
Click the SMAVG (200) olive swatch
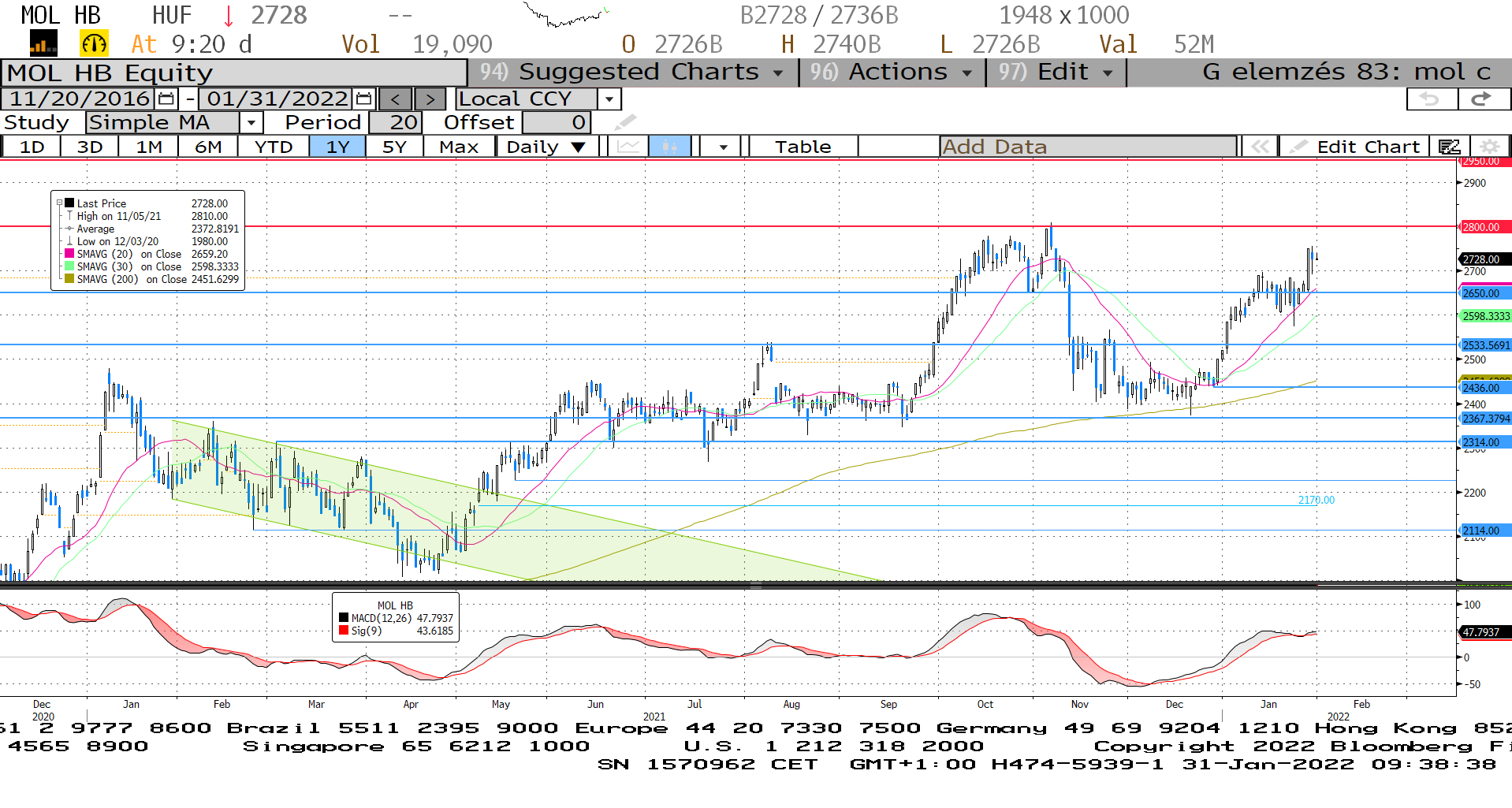point(69,279)
